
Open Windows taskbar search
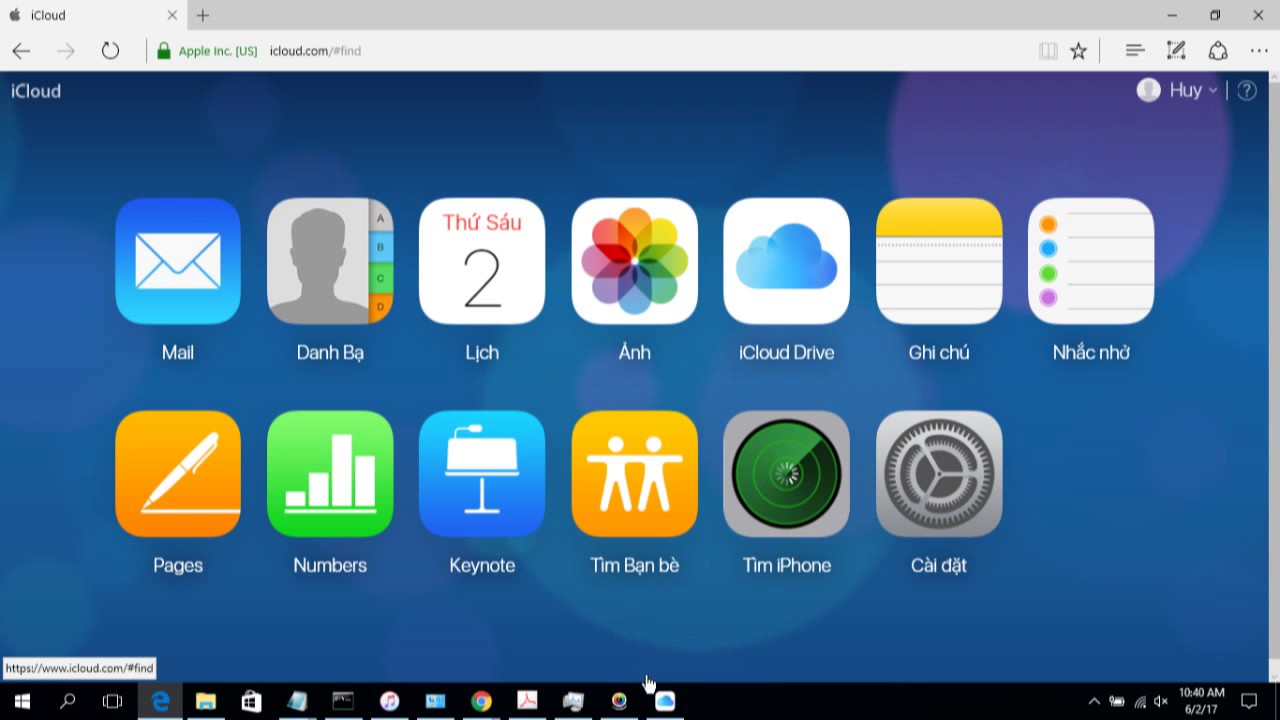click(68, 701)
